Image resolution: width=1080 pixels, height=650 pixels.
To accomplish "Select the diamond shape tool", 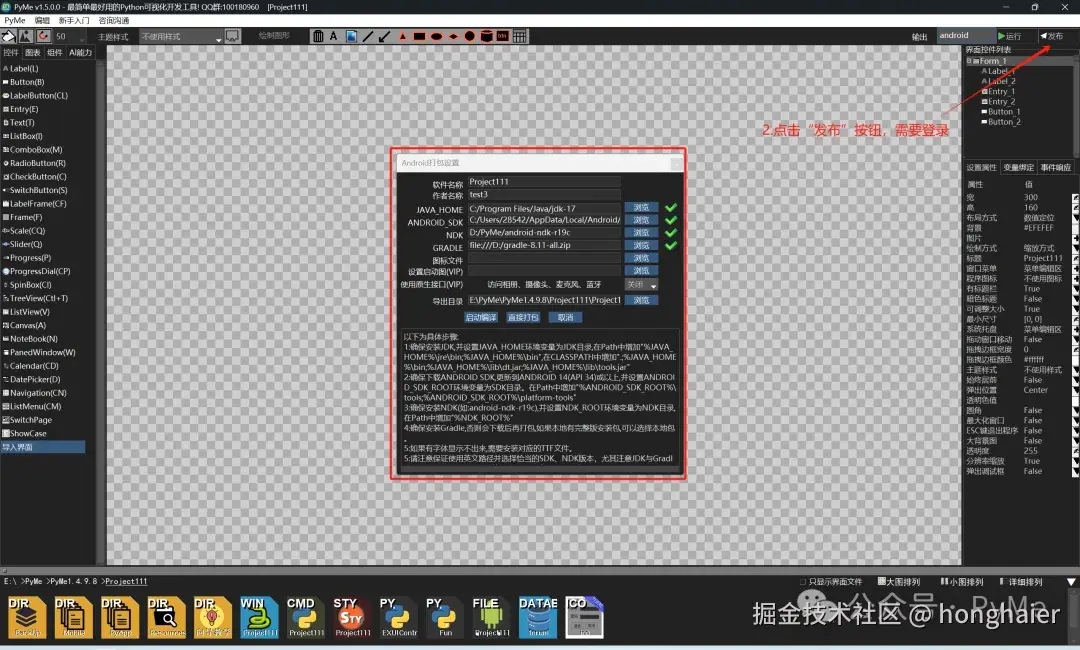I will click(453, 36).
